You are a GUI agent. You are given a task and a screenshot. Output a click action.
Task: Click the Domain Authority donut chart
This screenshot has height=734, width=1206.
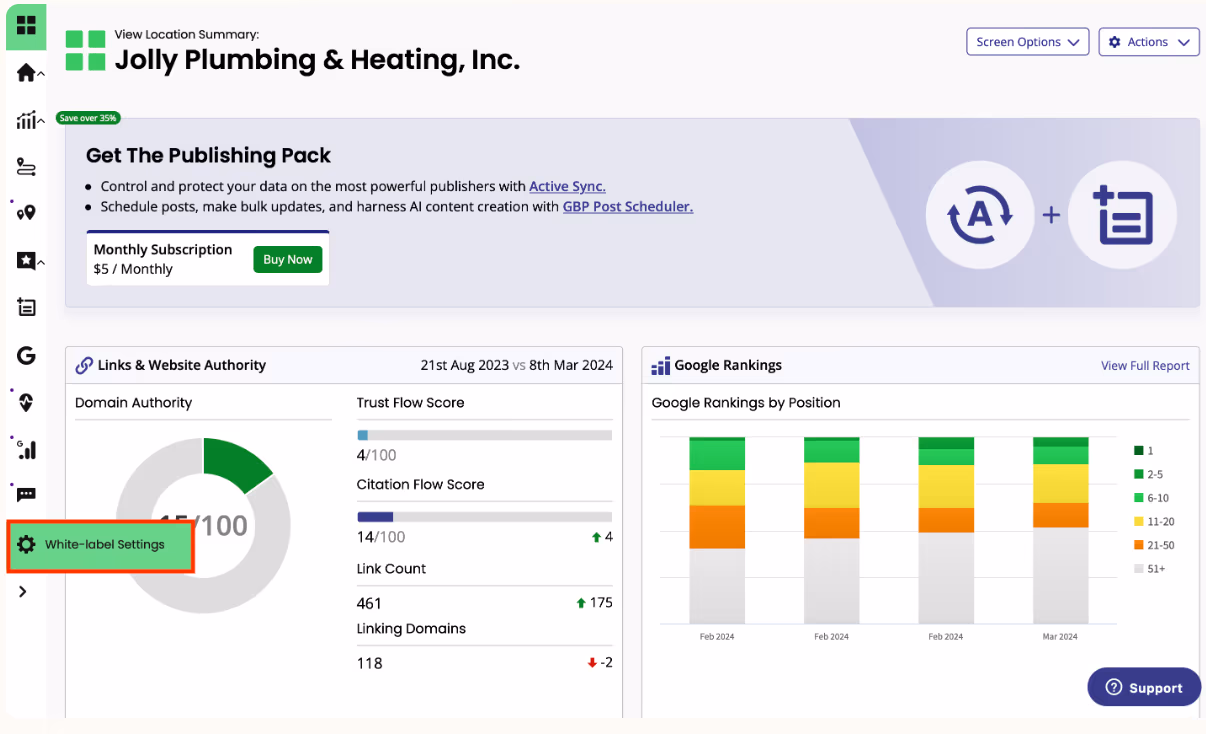coord(203,525)
